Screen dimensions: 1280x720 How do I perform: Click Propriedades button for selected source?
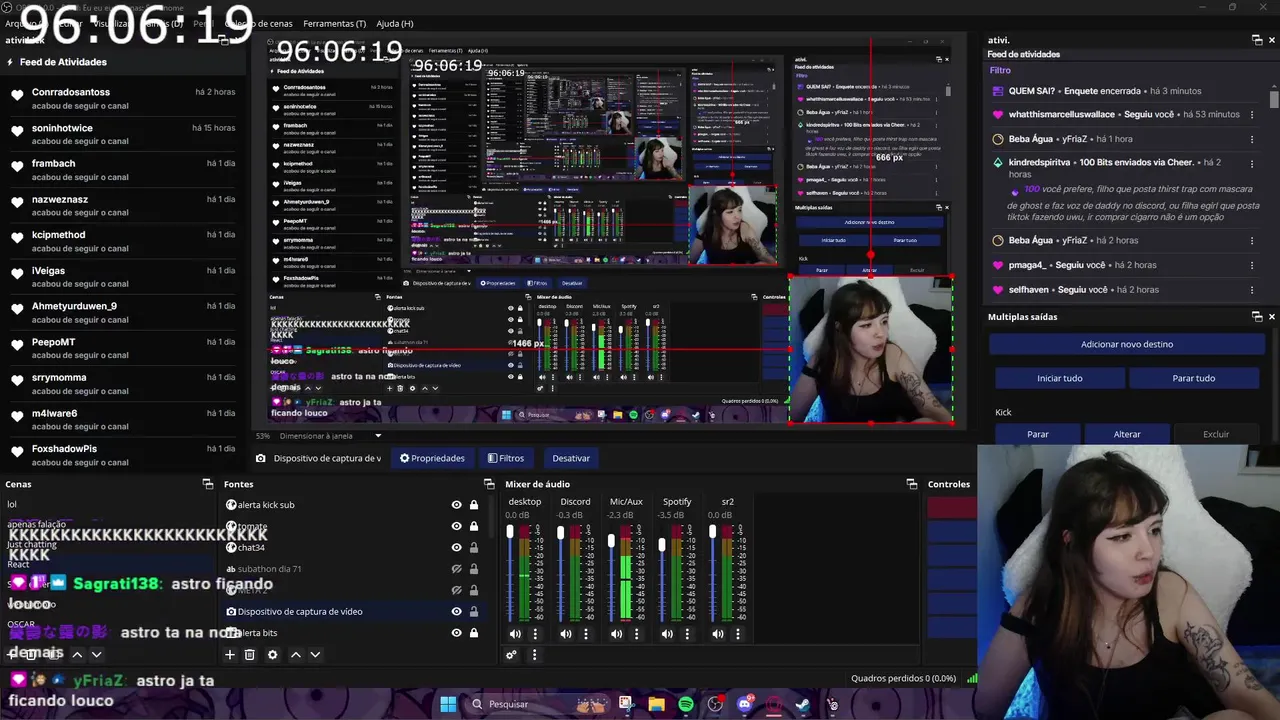tap(432, 458)
